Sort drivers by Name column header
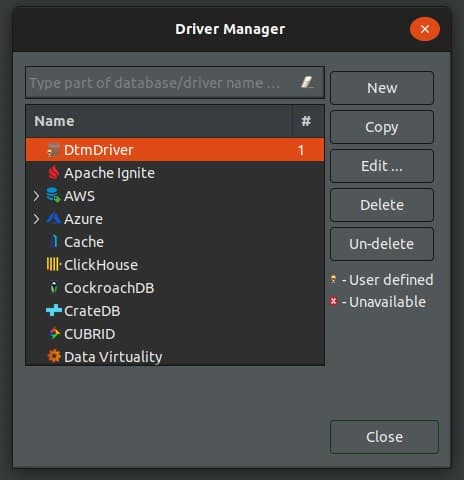This screenshot has width=464, height=480. pos(159,121)
